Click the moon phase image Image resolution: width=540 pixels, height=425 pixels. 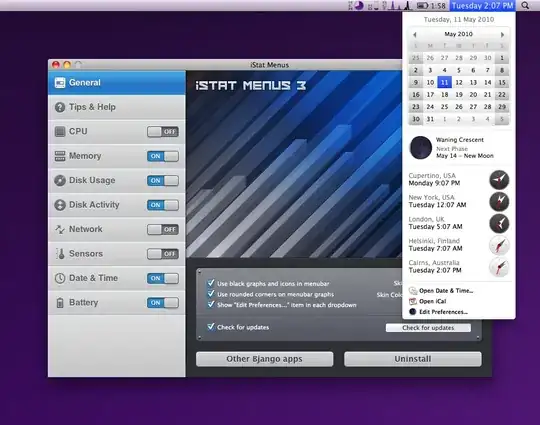[420, 148]
